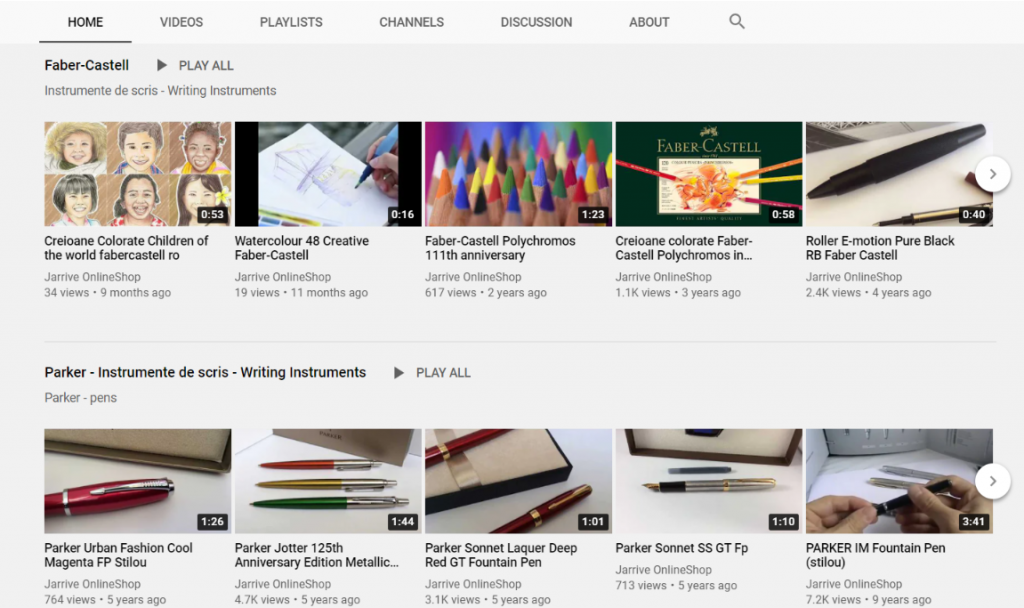Switch to the HOME tab
Screen dimensions: 1024x608
pyautogui.click(x=86, y=22)
